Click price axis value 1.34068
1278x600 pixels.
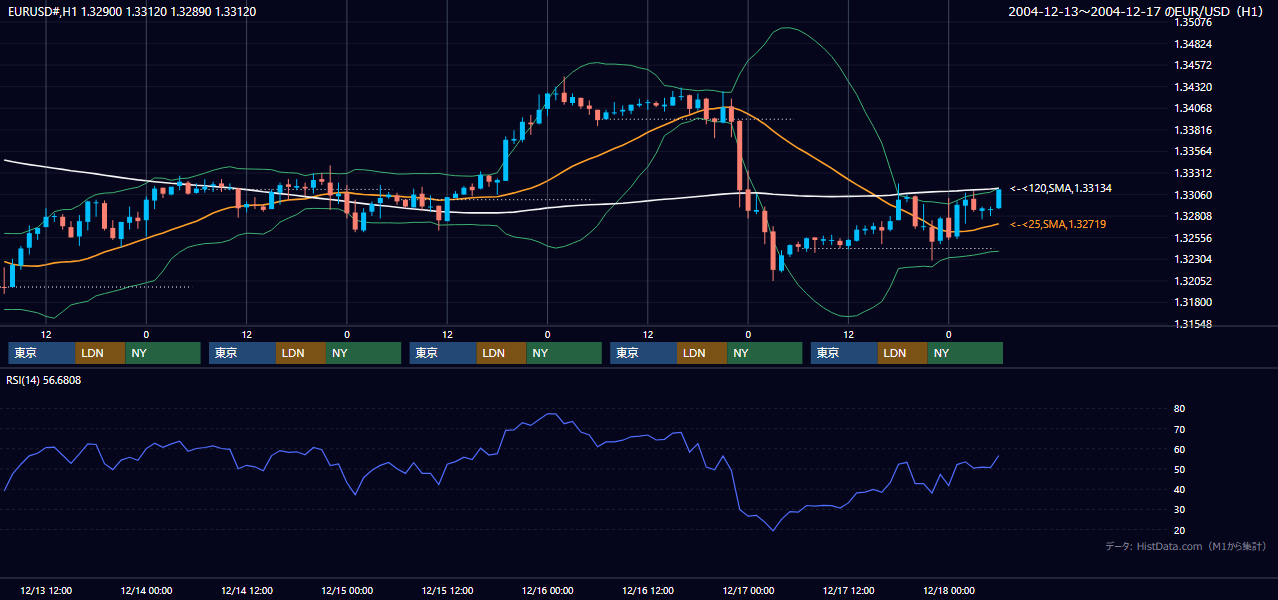click(1192, 108)
